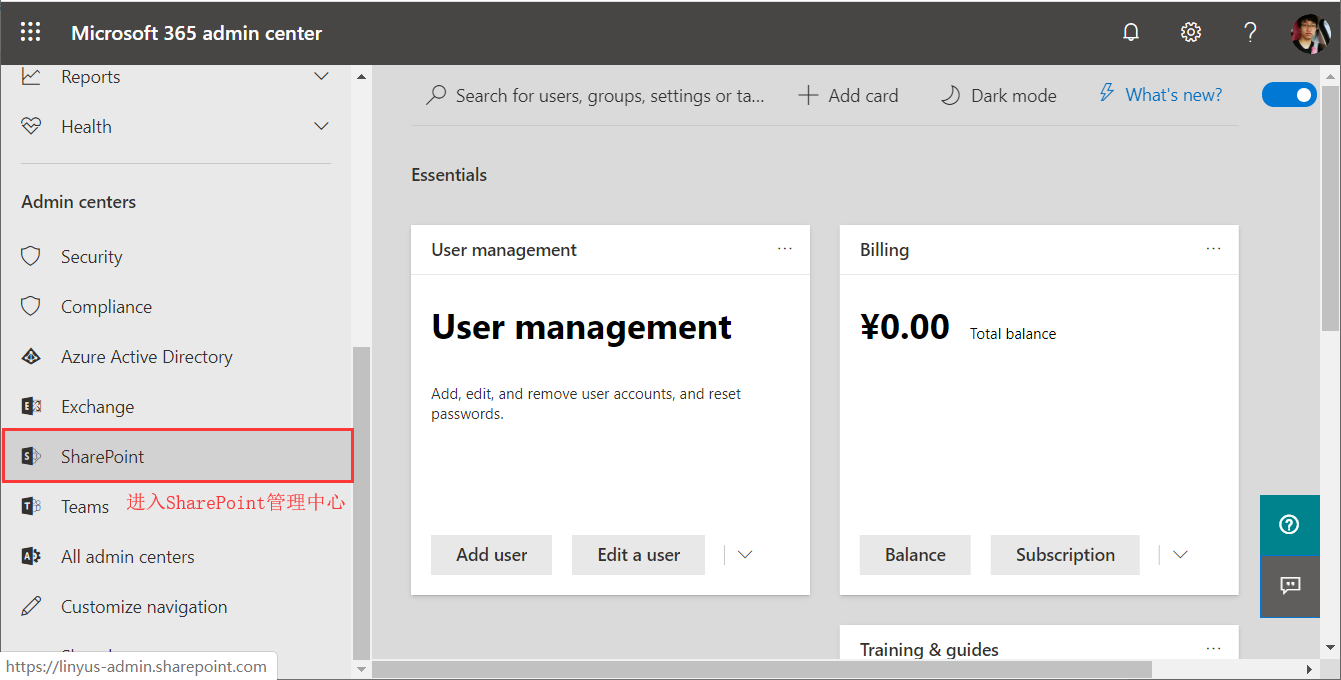Click the Essentials section heading
The height and width of the screenshot is (680, 1341).
[x=449, y=174]
